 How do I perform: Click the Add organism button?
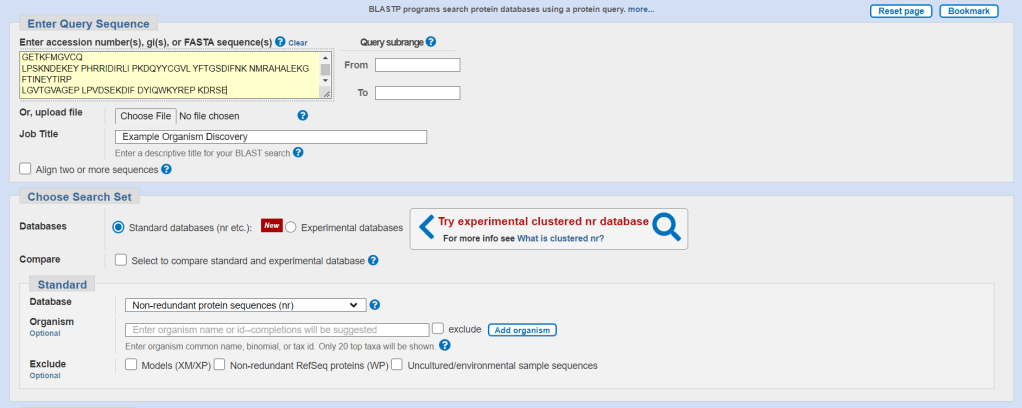(x=523, y=330)
